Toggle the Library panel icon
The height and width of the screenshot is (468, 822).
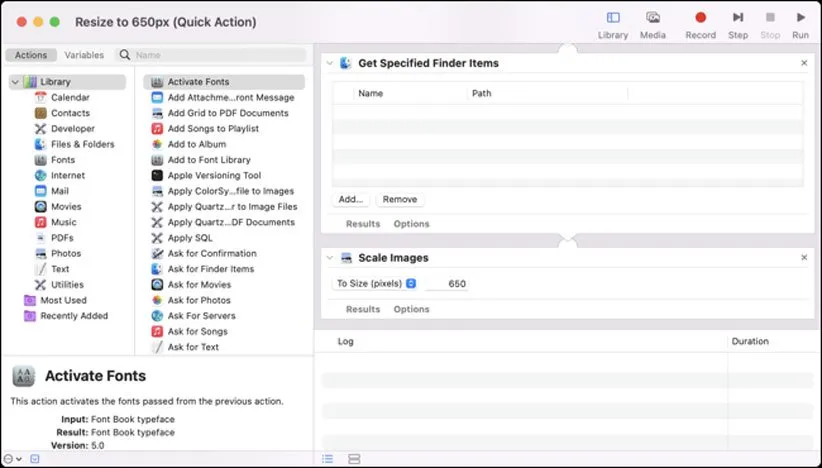click(x=613, y=18)
